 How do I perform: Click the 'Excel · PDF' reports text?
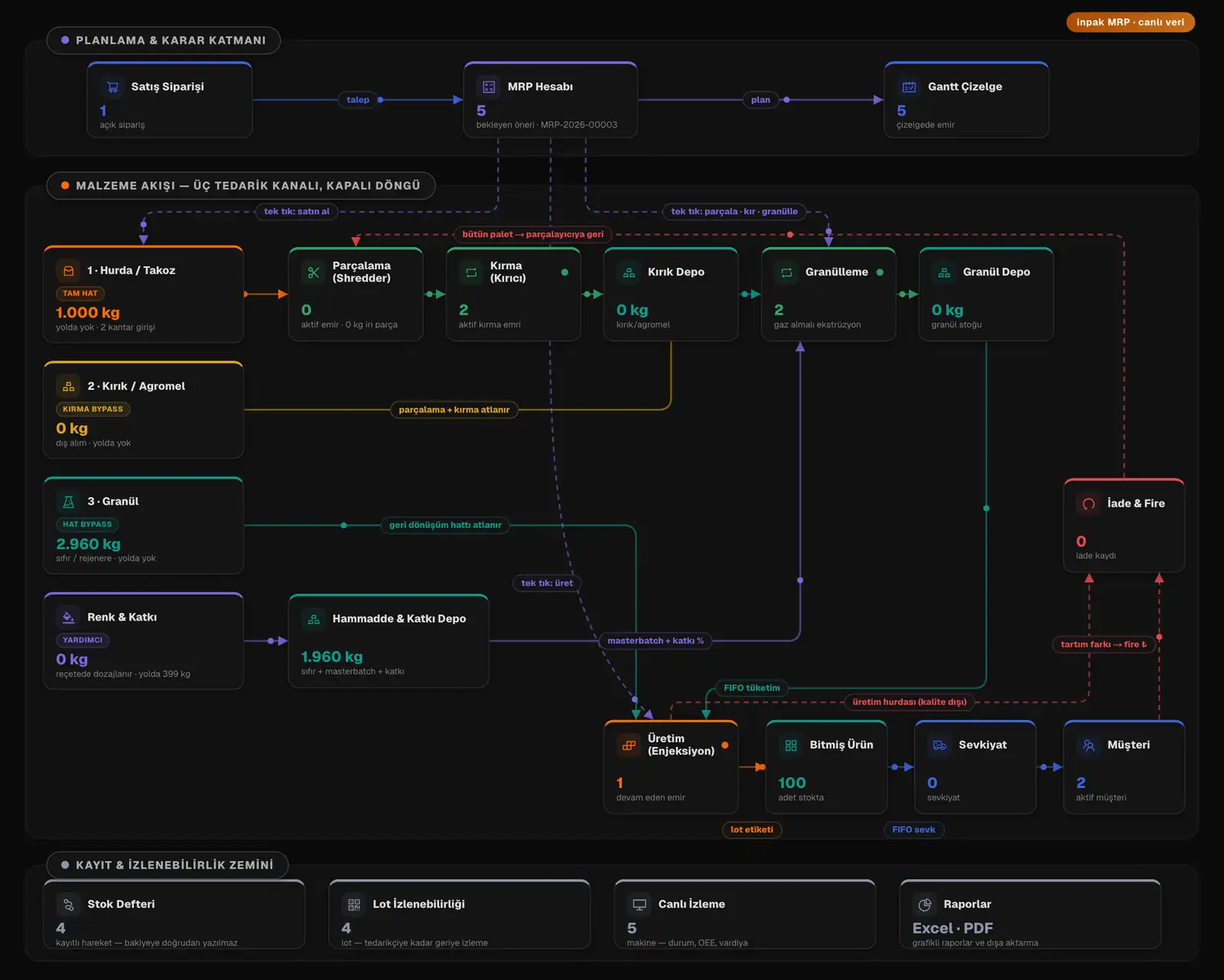tap(952, 929)
